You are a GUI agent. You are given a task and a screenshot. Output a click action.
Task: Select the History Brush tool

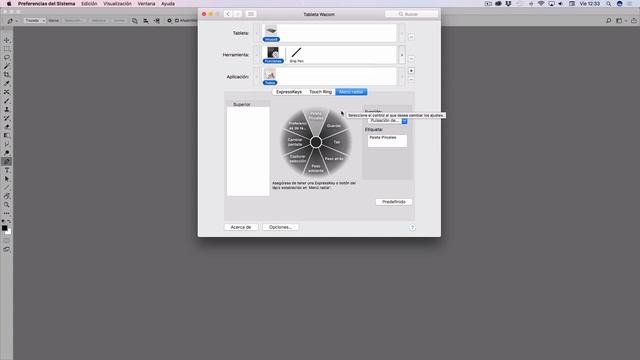[7, 118]
